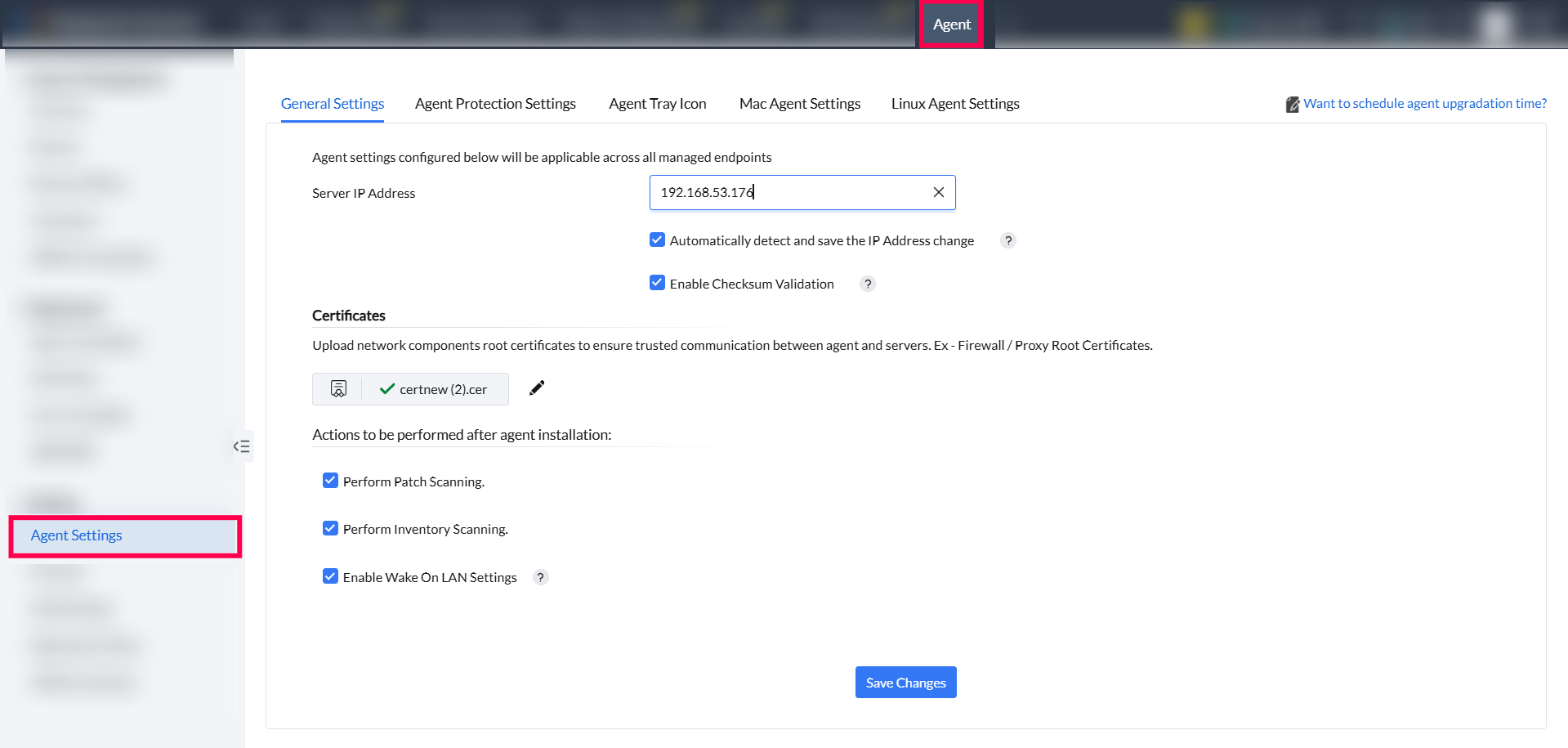Open help for Wake On LAN
This screenshot has width=1568, height=748.
[x=540, y=577]
